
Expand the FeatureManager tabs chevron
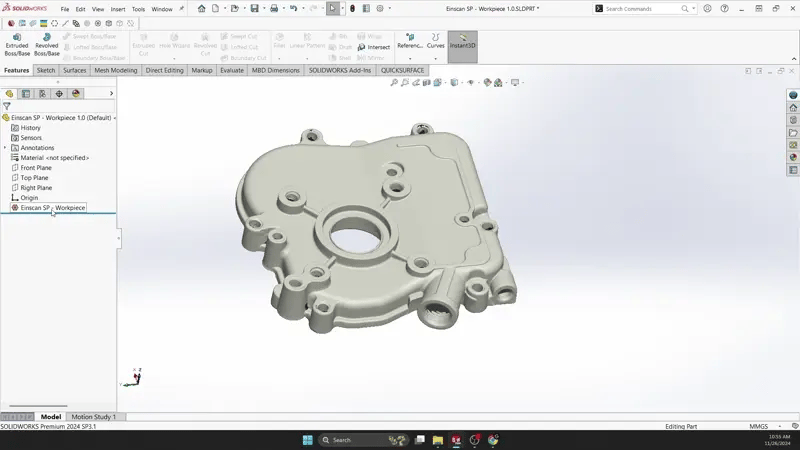click(111, 93)
